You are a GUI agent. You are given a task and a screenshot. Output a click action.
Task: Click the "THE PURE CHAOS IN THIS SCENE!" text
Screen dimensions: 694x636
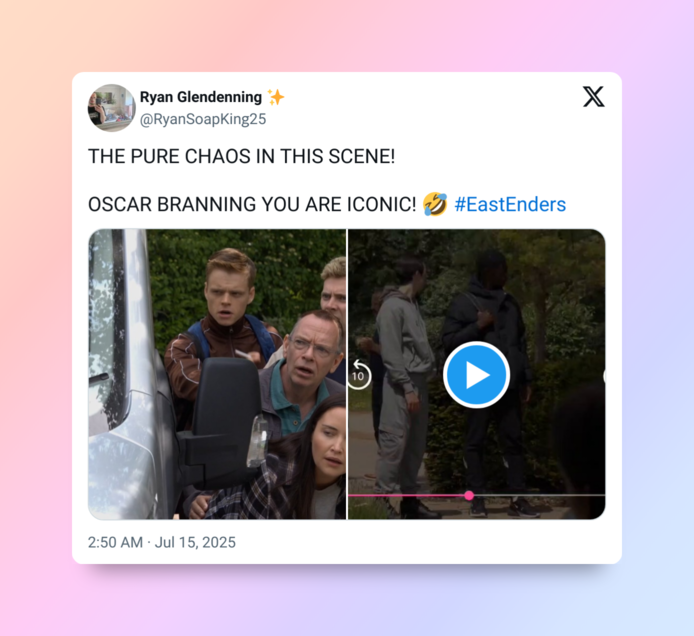tap(241, 156)
